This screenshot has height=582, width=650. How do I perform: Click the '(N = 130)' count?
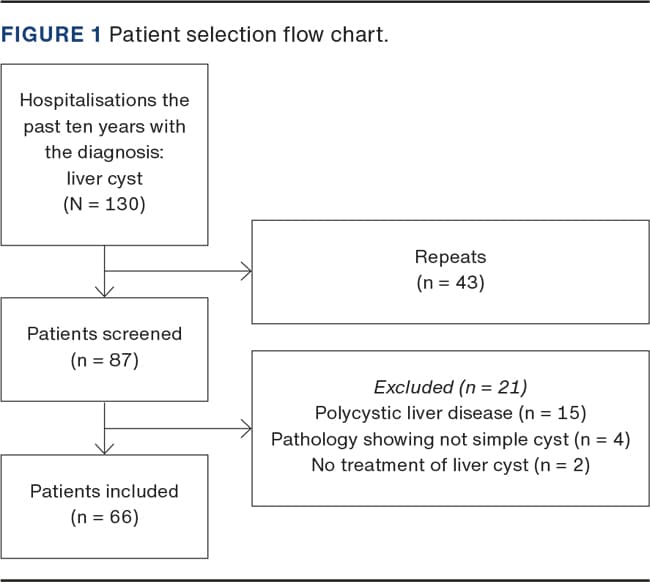click(x=104, y=205)
